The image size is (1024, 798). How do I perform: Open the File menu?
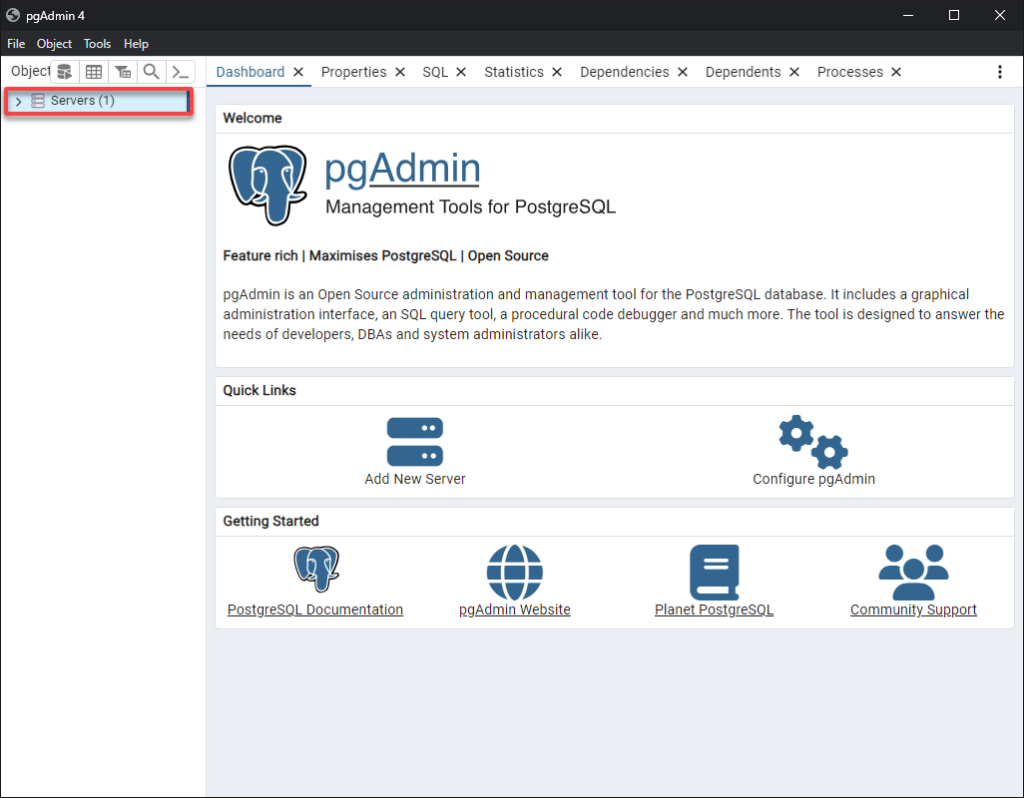coord(15,43)
